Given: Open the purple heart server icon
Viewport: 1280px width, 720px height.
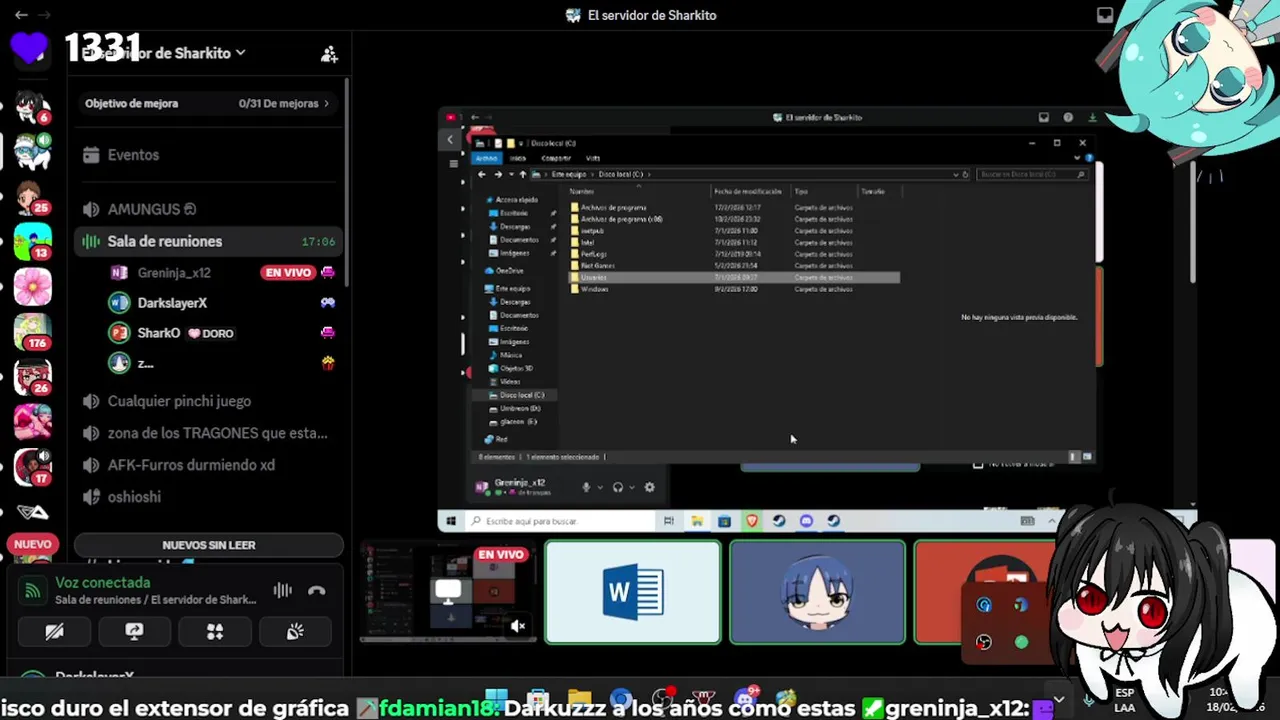Looking at the screenshot, I should [30, 48].
